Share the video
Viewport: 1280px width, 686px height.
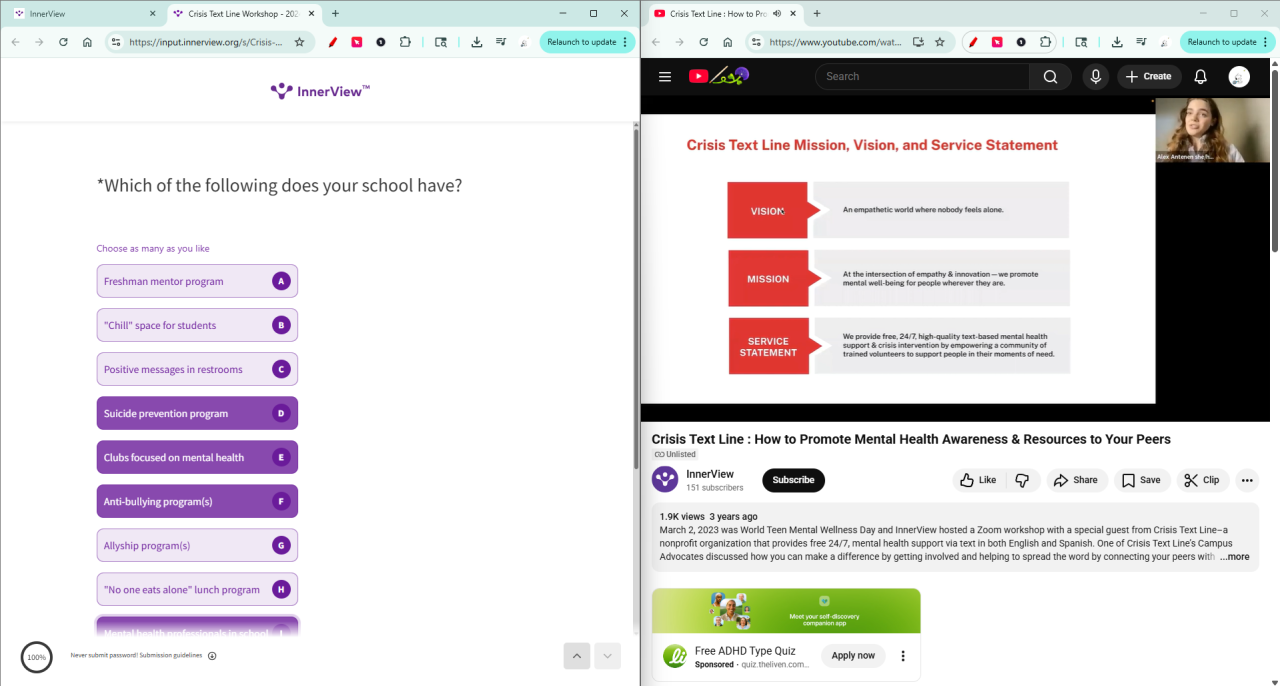[x=1076, y=480]
